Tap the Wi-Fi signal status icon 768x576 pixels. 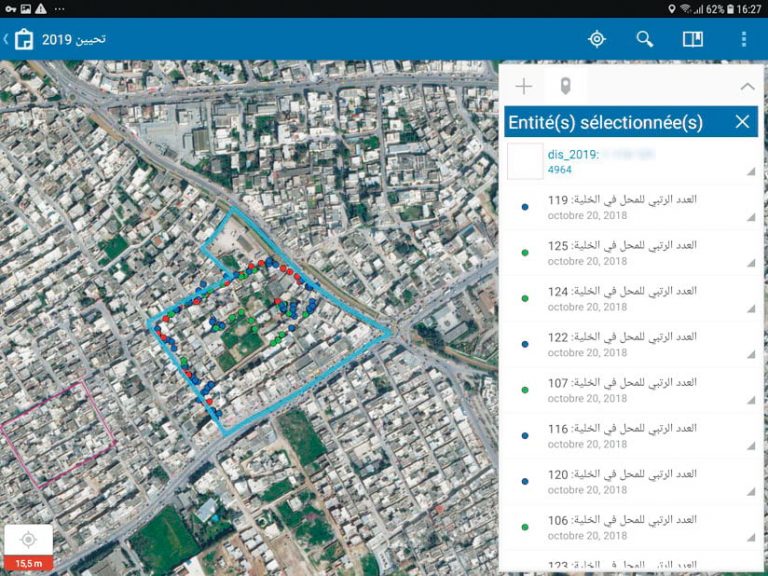coord(685,9)
